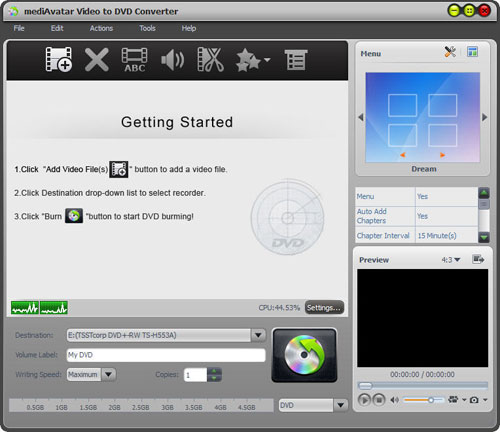Screen dimensions: 500x432
Task: Click the Add Video File(s) icon in instructions
Action: tap(119, 169)
